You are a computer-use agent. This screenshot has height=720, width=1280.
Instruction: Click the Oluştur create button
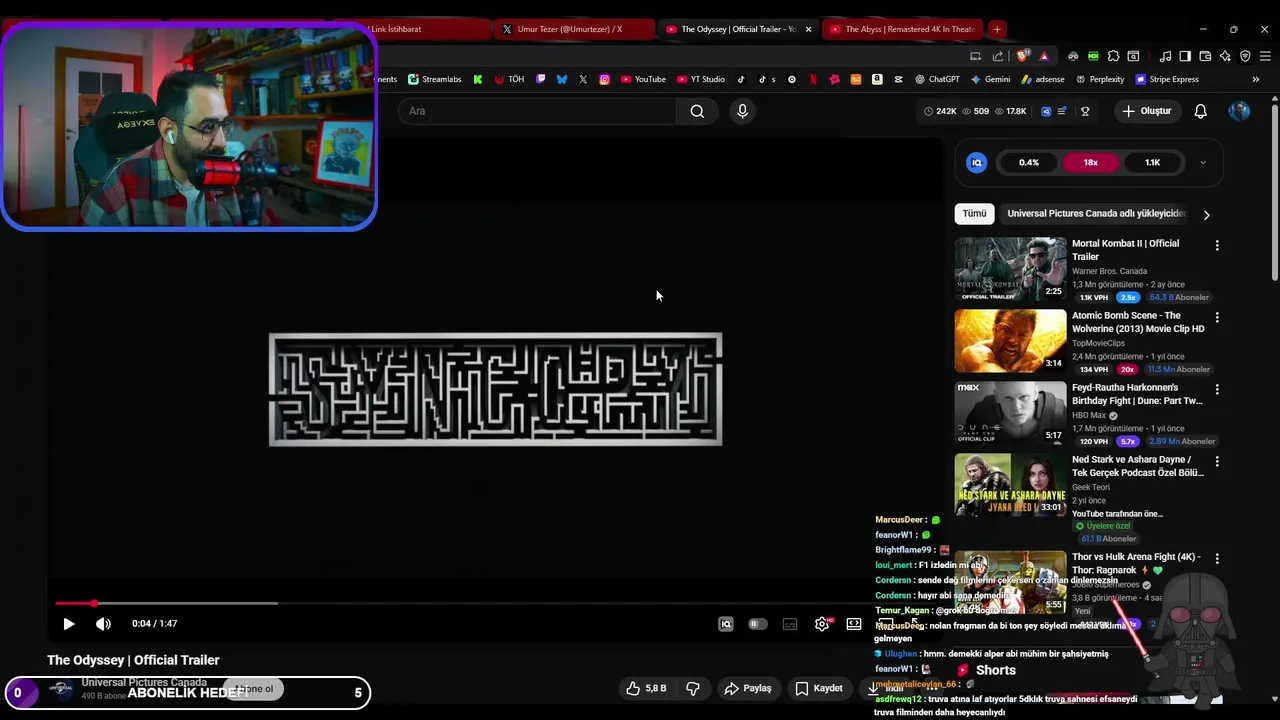click(x=1146, y=111)
